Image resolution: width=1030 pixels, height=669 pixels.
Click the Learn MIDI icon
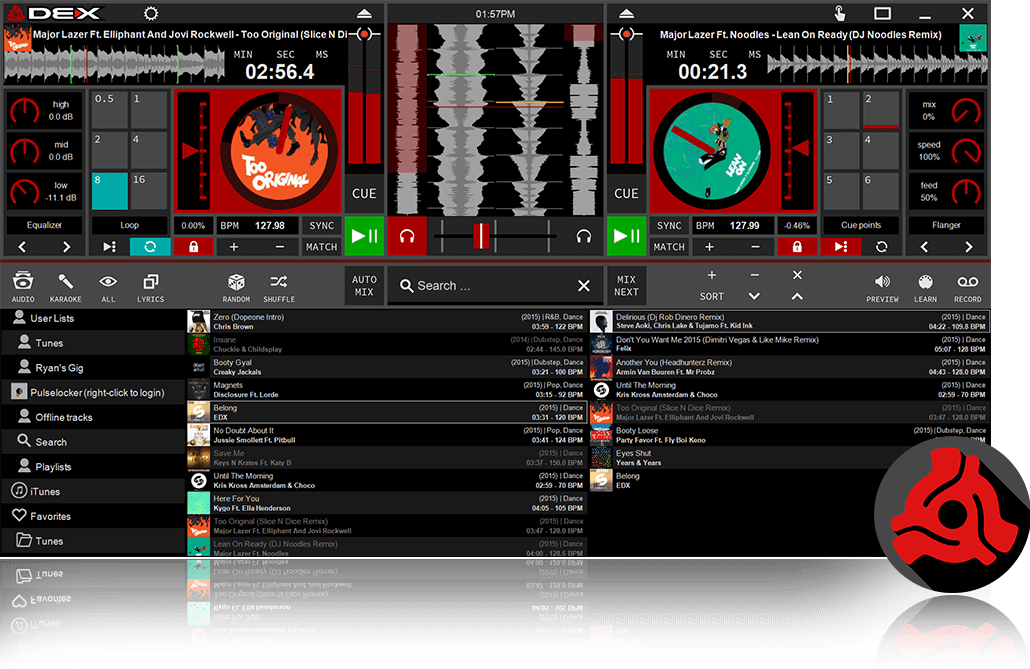click(x=925, y=283)
